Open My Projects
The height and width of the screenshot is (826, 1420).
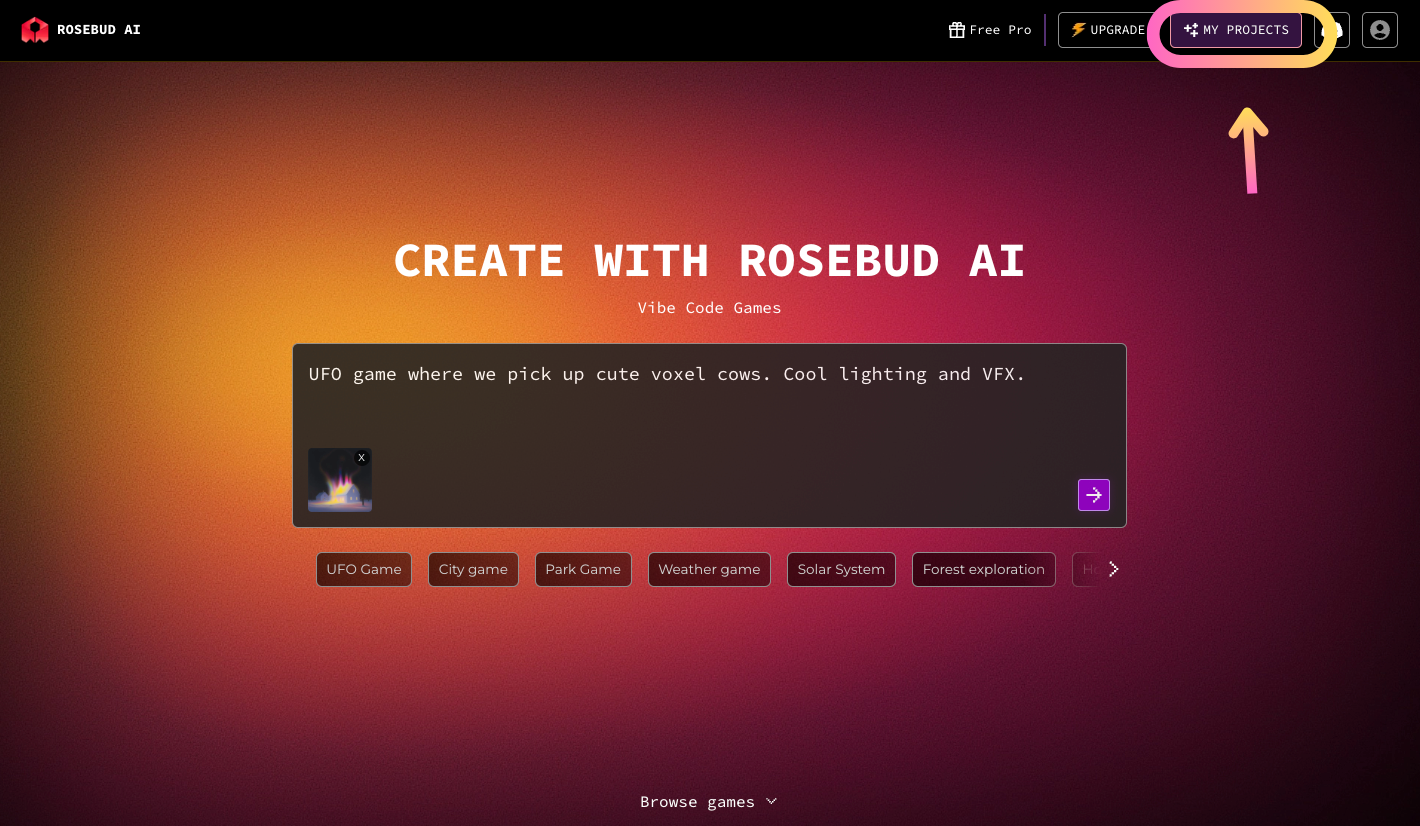(1236, 30)
